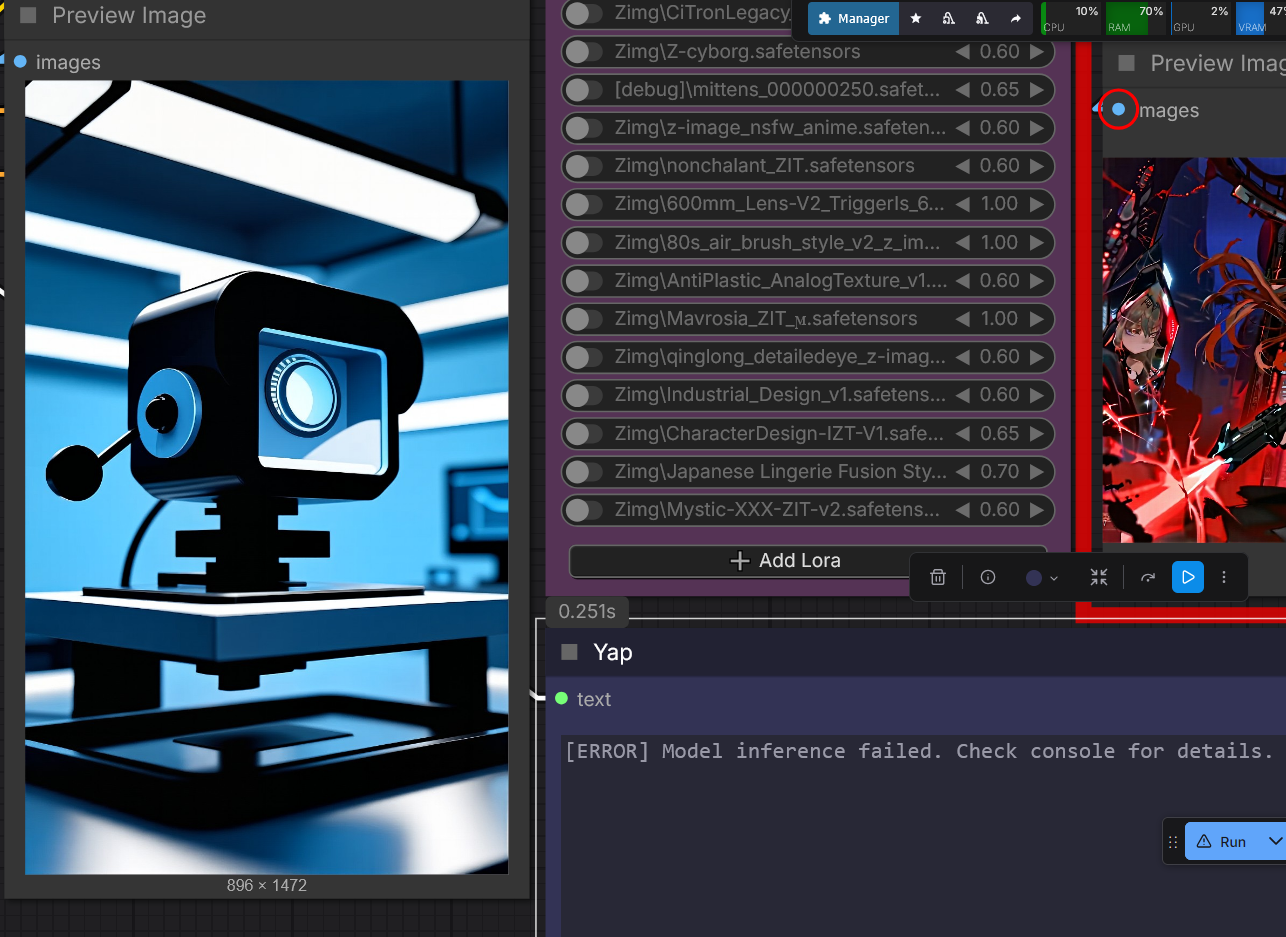Image resolution: width=1286 pixels, height=937 pixels.
Task: Increase strength of Zimg\qinglong_detailedeye with right arrow
Action: (x=1037, y=357)
